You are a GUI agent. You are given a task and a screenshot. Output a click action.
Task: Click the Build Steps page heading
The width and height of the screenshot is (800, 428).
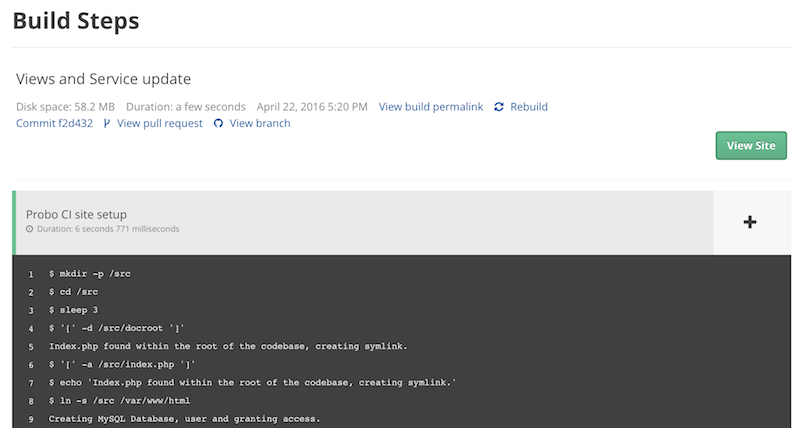coord(76,20)
